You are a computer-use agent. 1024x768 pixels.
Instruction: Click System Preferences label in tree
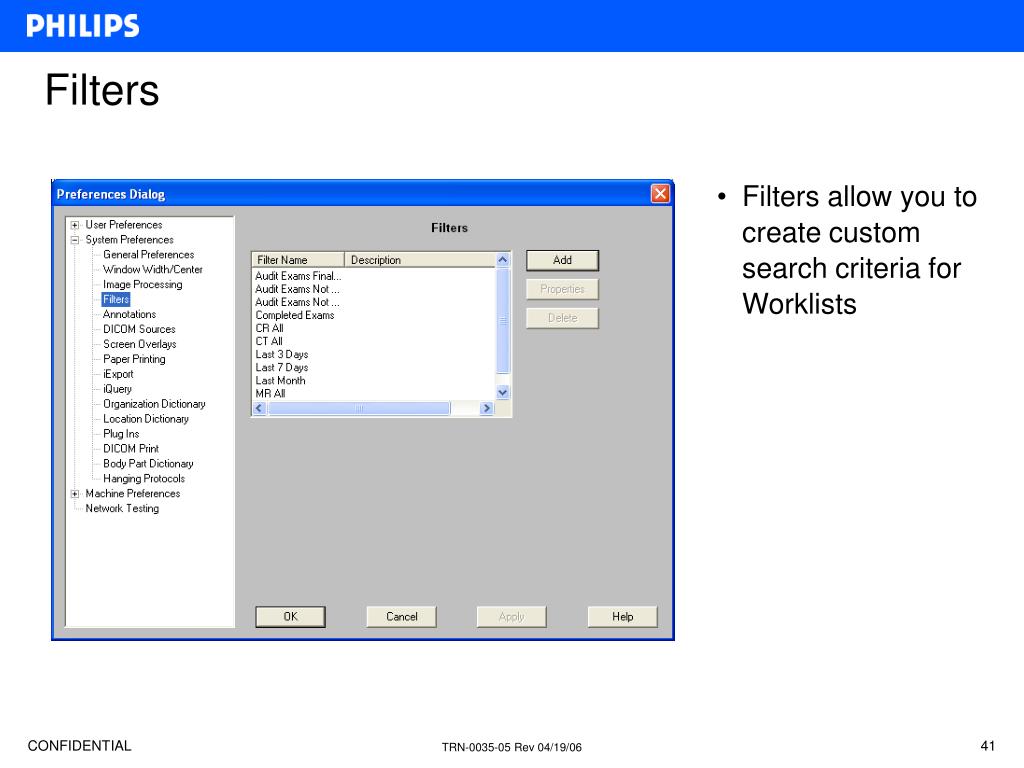click(129, 240)
